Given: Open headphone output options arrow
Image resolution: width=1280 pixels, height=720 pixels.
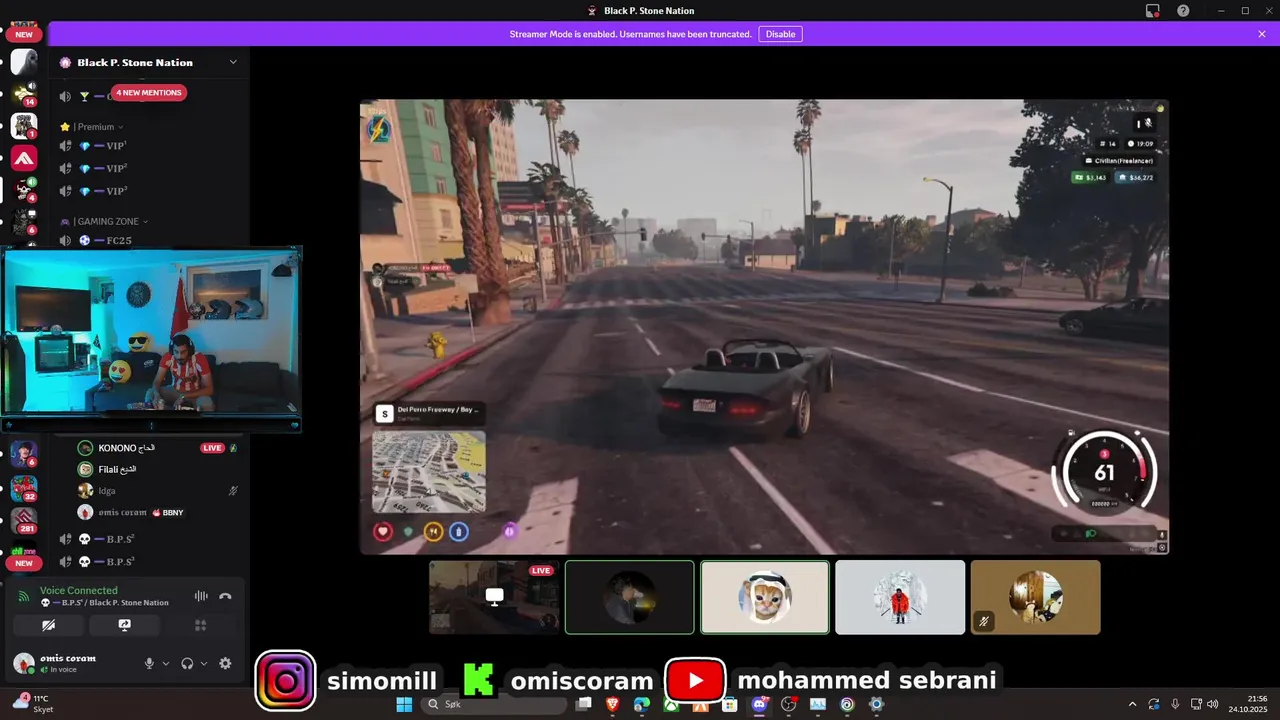Looking at the screenshot, I should 204,663.
